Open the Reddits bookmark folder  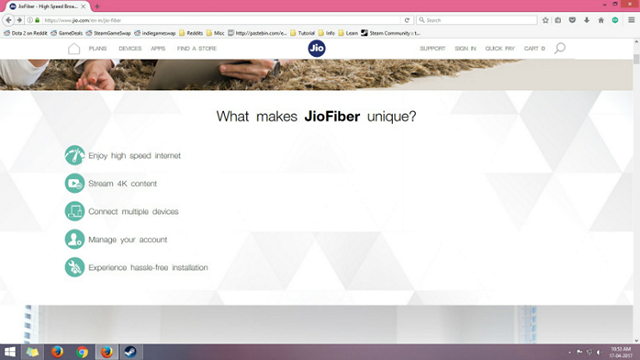click(x=191, y=33)
